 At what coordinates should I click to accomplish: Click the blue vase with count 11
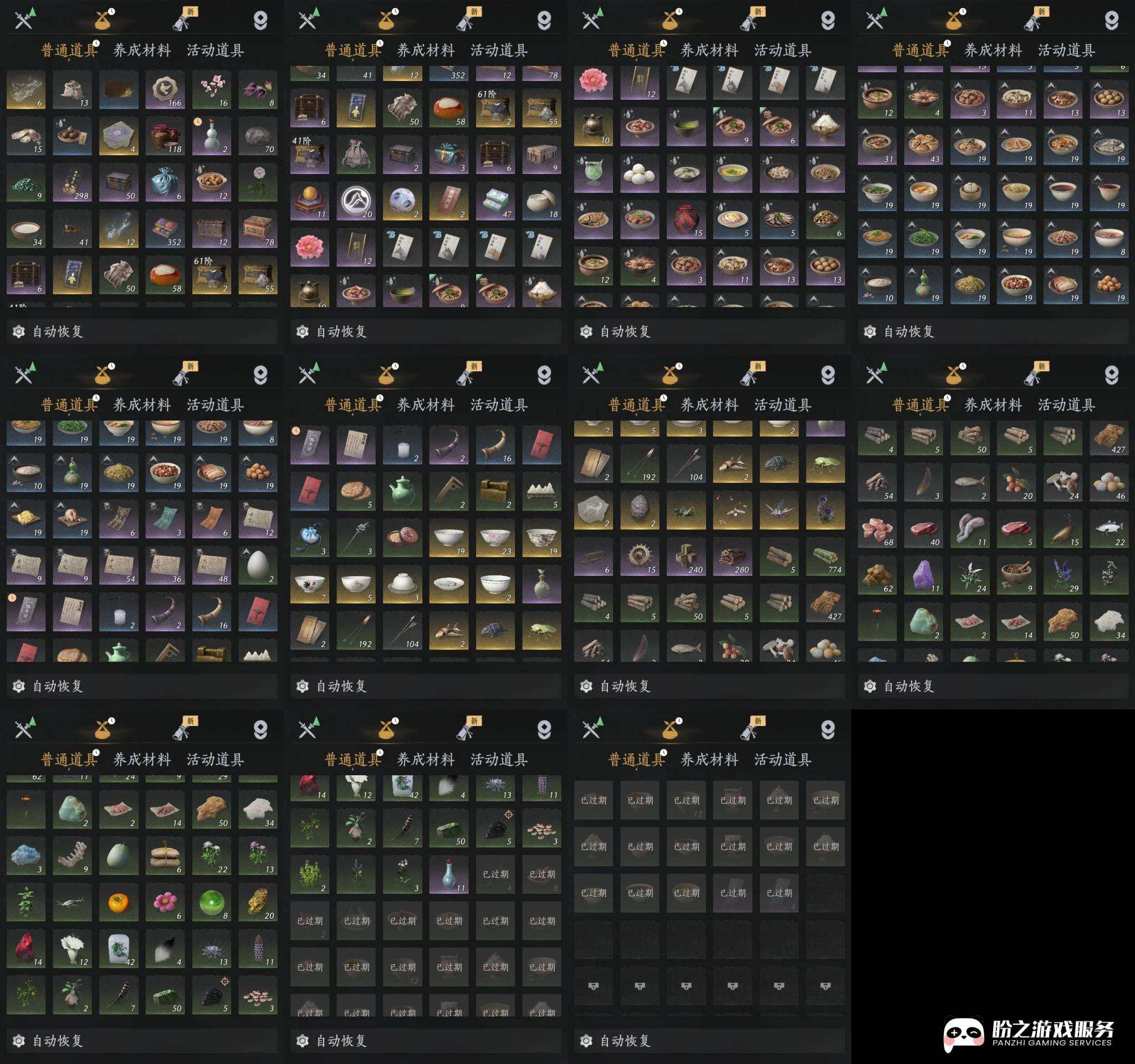(x=449, y=874)
